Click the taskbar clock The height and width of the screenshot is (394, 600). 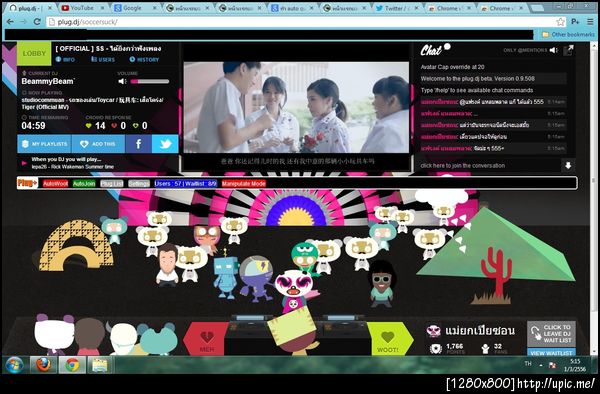click(x=575, y=365)
